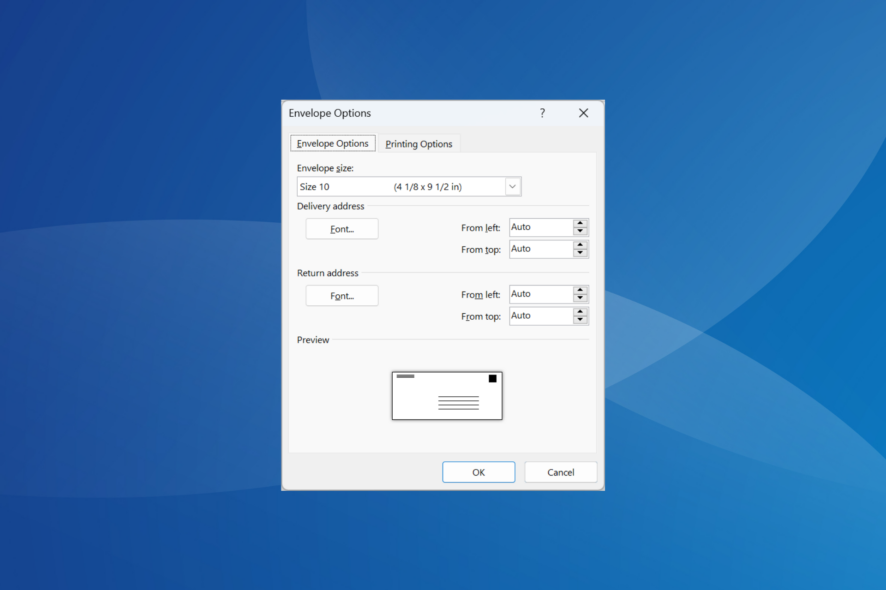Click the Return address section label
This screenshot has width=886, height=590.
coord(328,273)
